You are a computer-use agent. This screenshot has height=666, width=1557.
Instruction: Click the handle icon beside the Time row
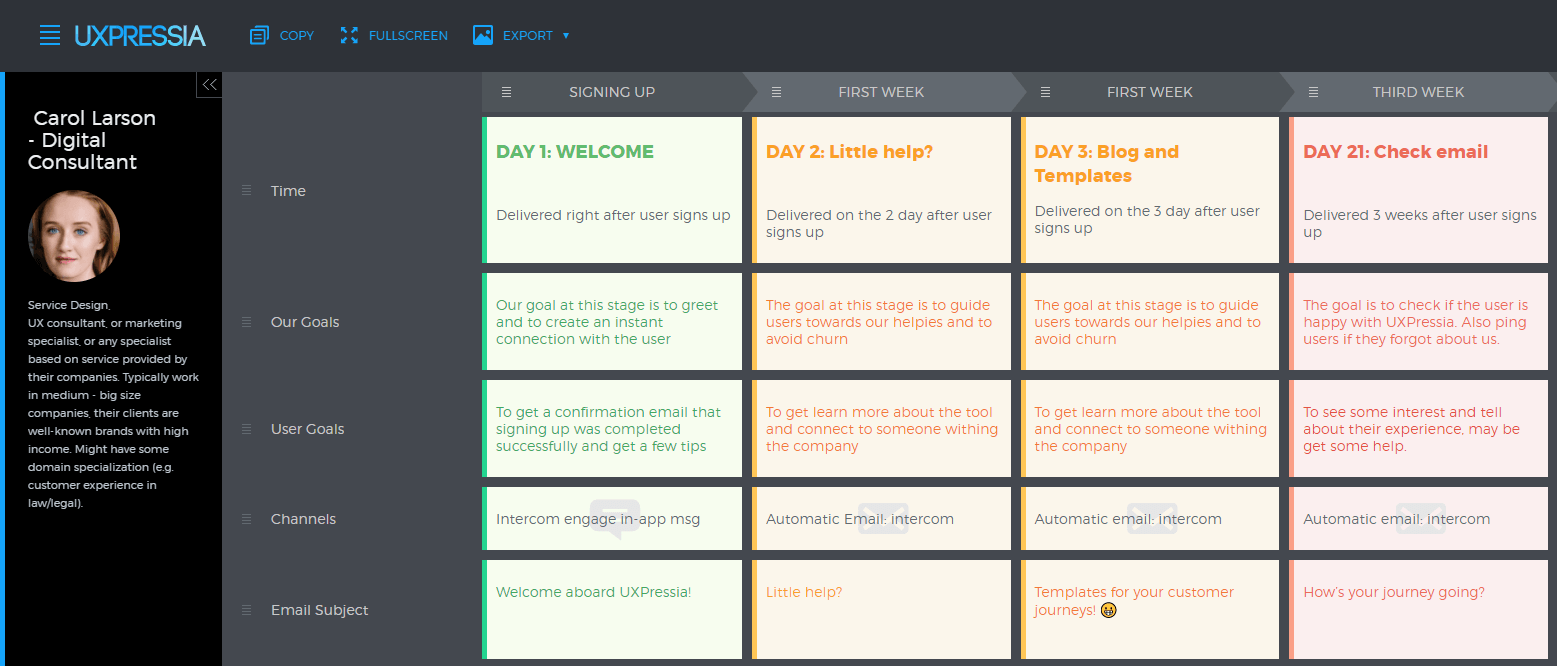[247, 190]
